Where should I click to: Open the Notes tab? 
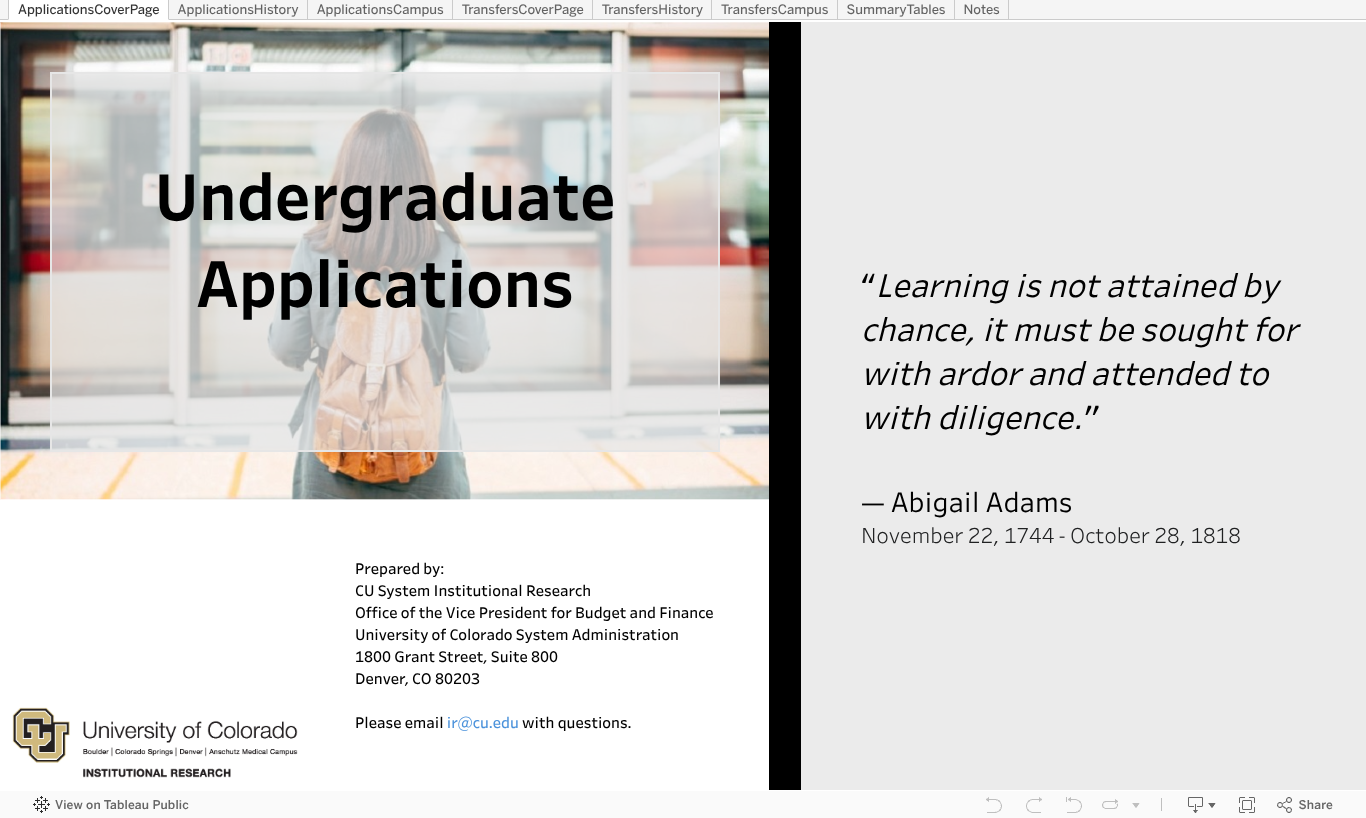click(981, 10)
